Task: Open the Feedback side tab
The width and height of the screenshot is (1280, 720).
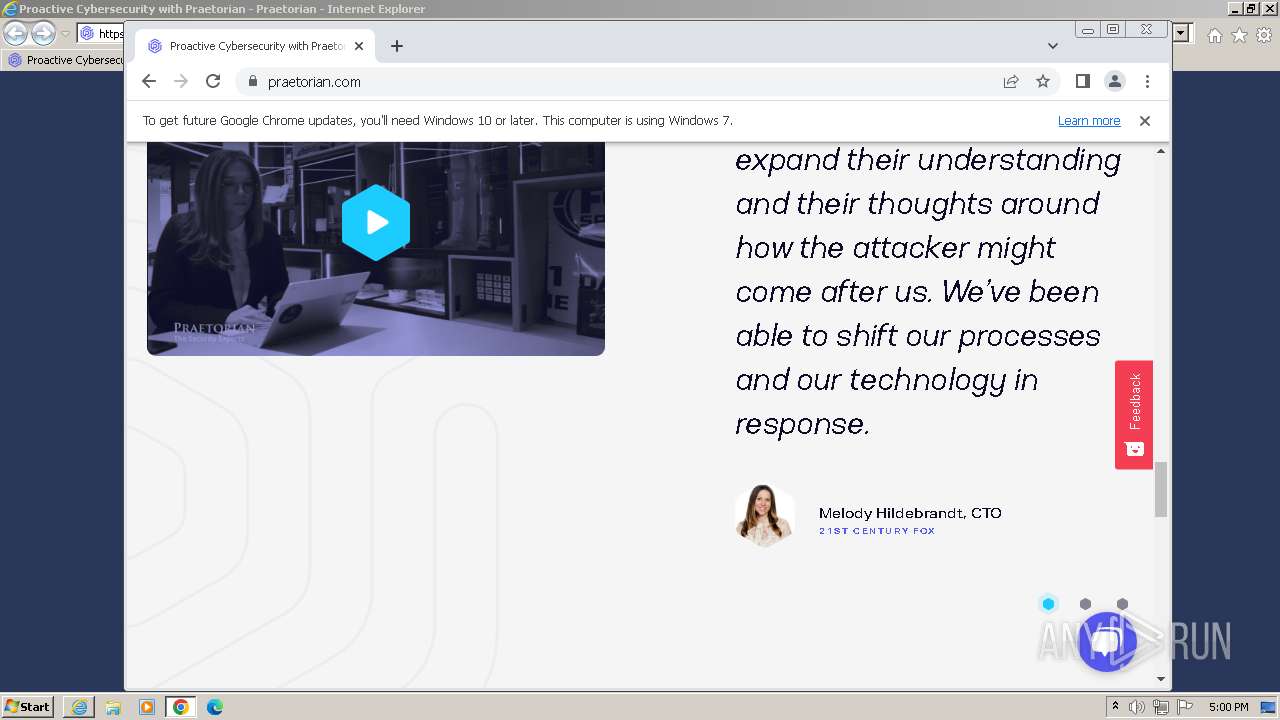Action: click(1134, 415)
